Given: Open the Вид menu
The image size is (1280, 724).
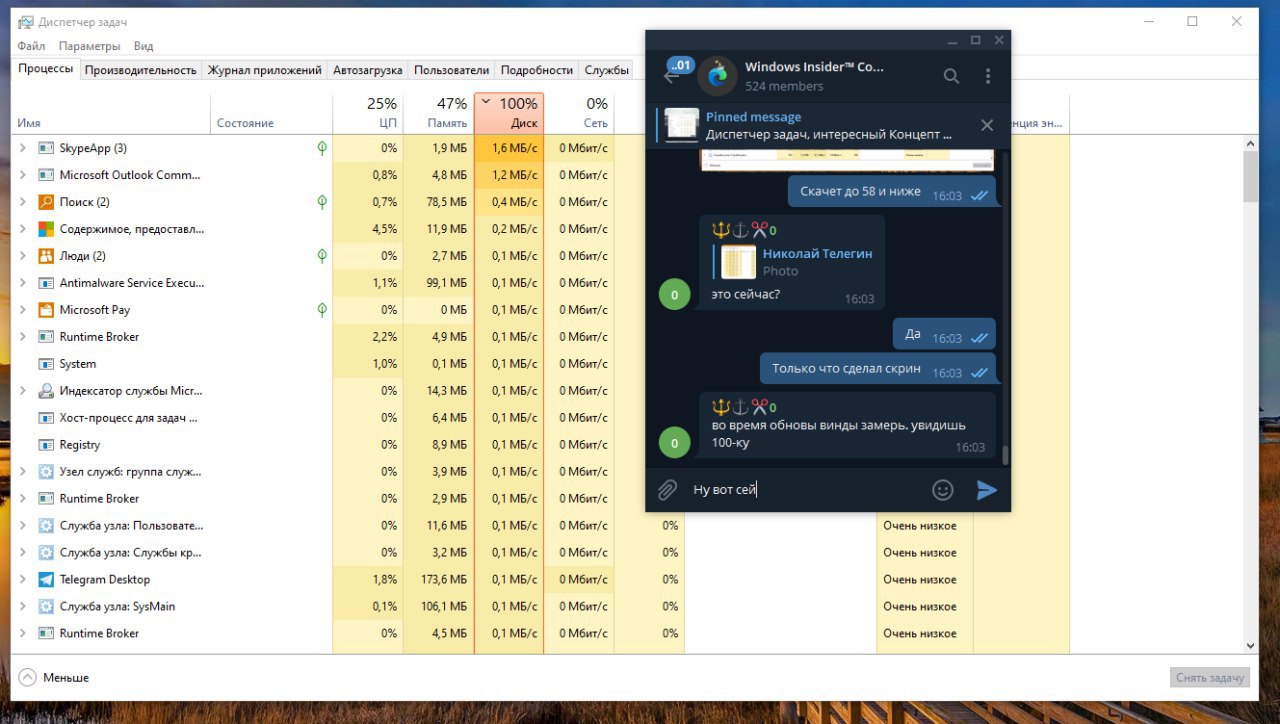Looking at the screenshot, I should click(143, 46).
